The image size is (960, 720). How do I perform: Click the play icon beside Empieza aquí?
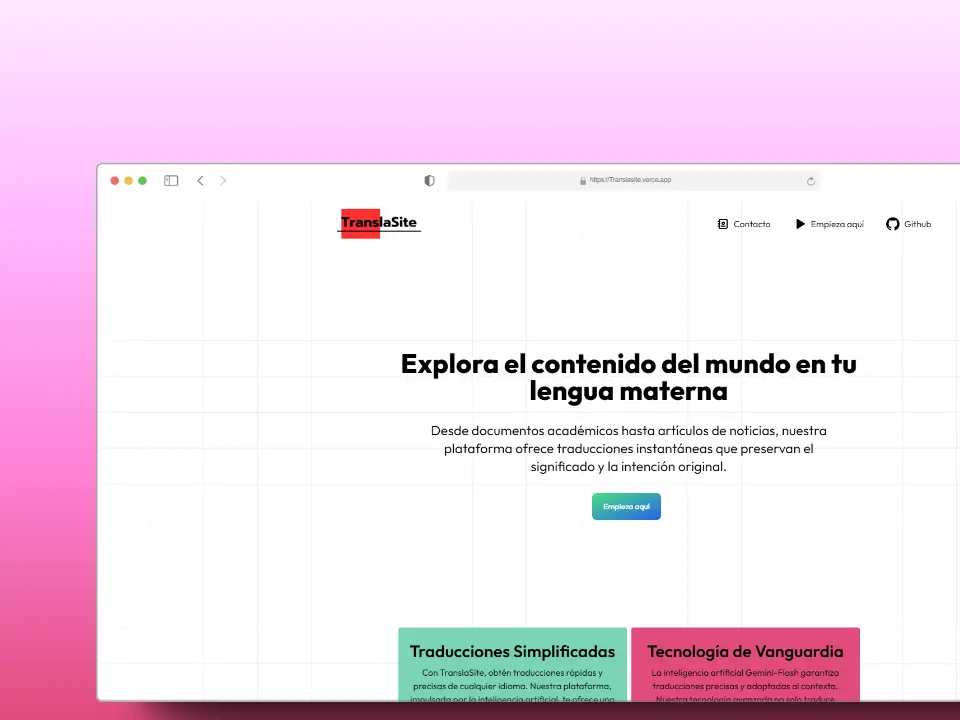800,224
